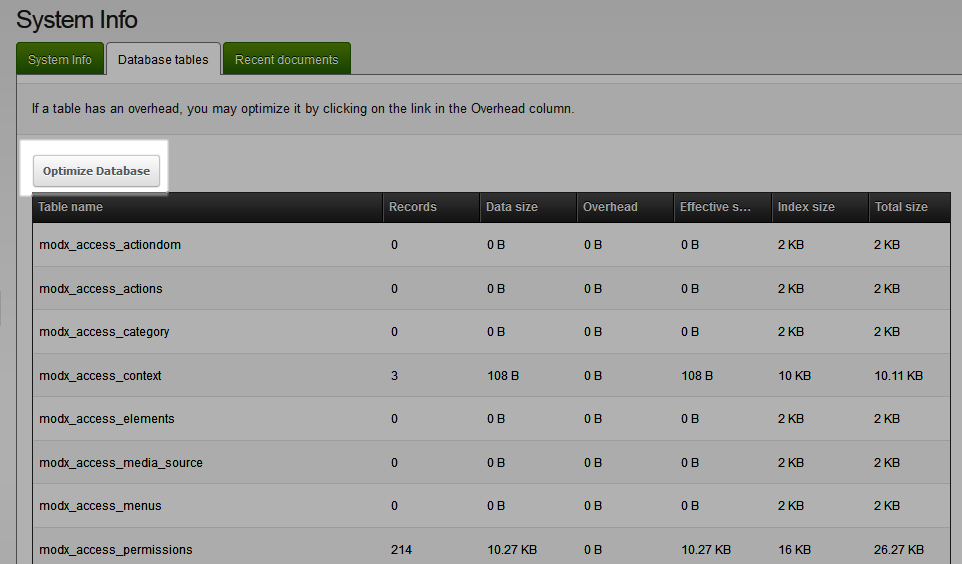Select the modx_access_actions row
The image size is (962, 564).
click(100, 289)
